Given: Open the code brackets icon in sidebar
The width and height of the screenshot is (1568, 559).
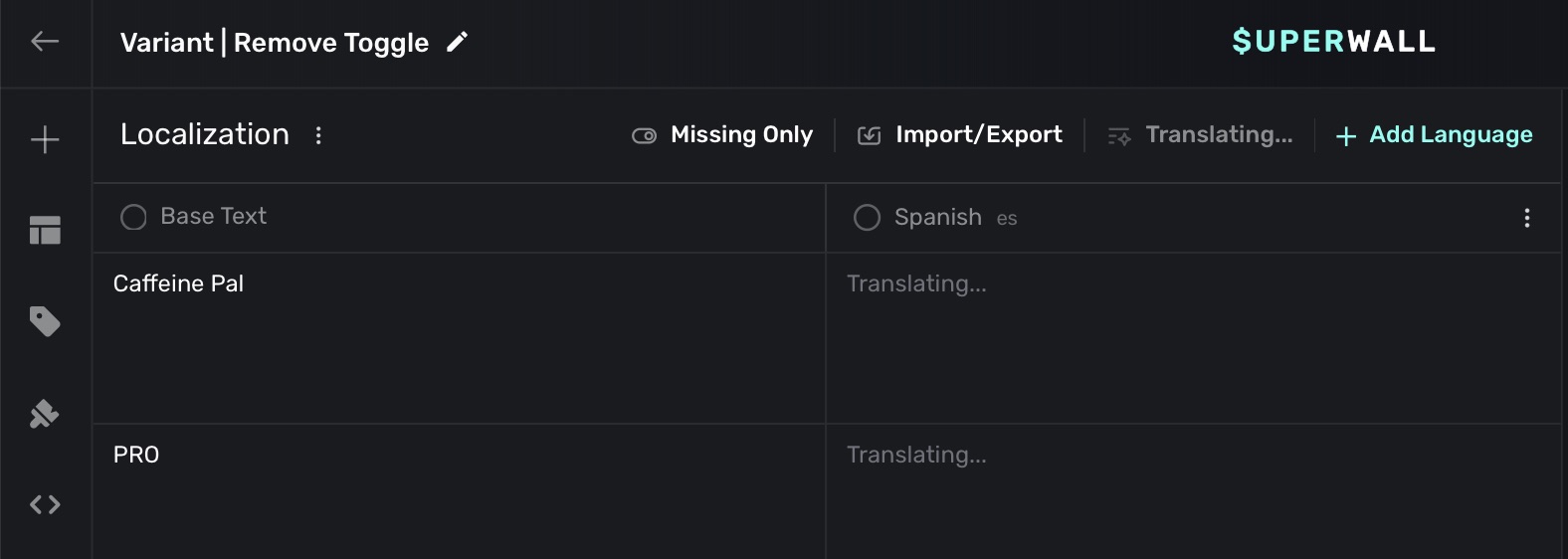Looking at the screenshot, I should (x=45, y=505).
